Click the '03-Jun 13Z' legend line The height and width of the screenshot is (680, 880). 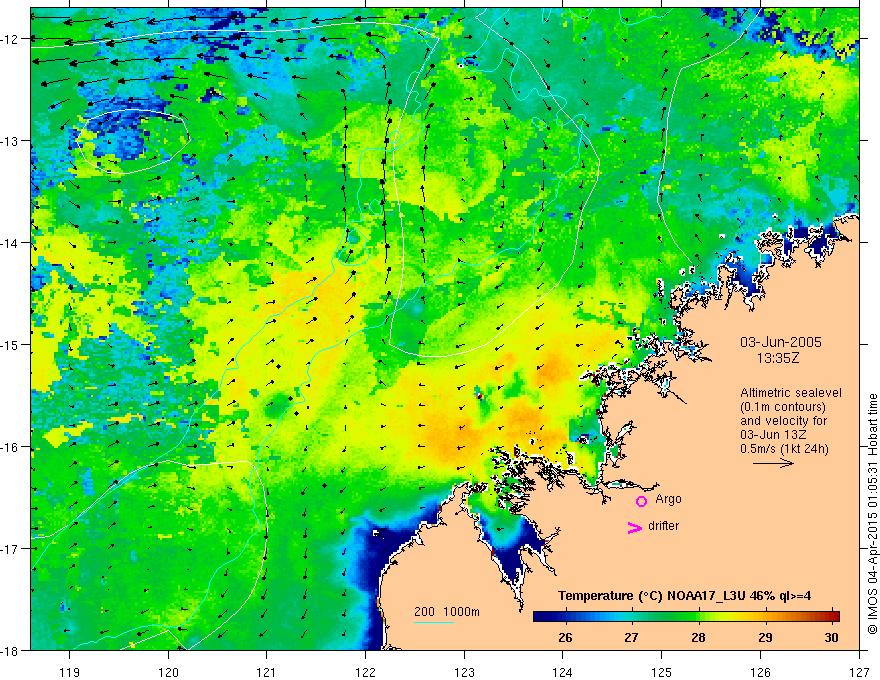click(x=772, y=435)
